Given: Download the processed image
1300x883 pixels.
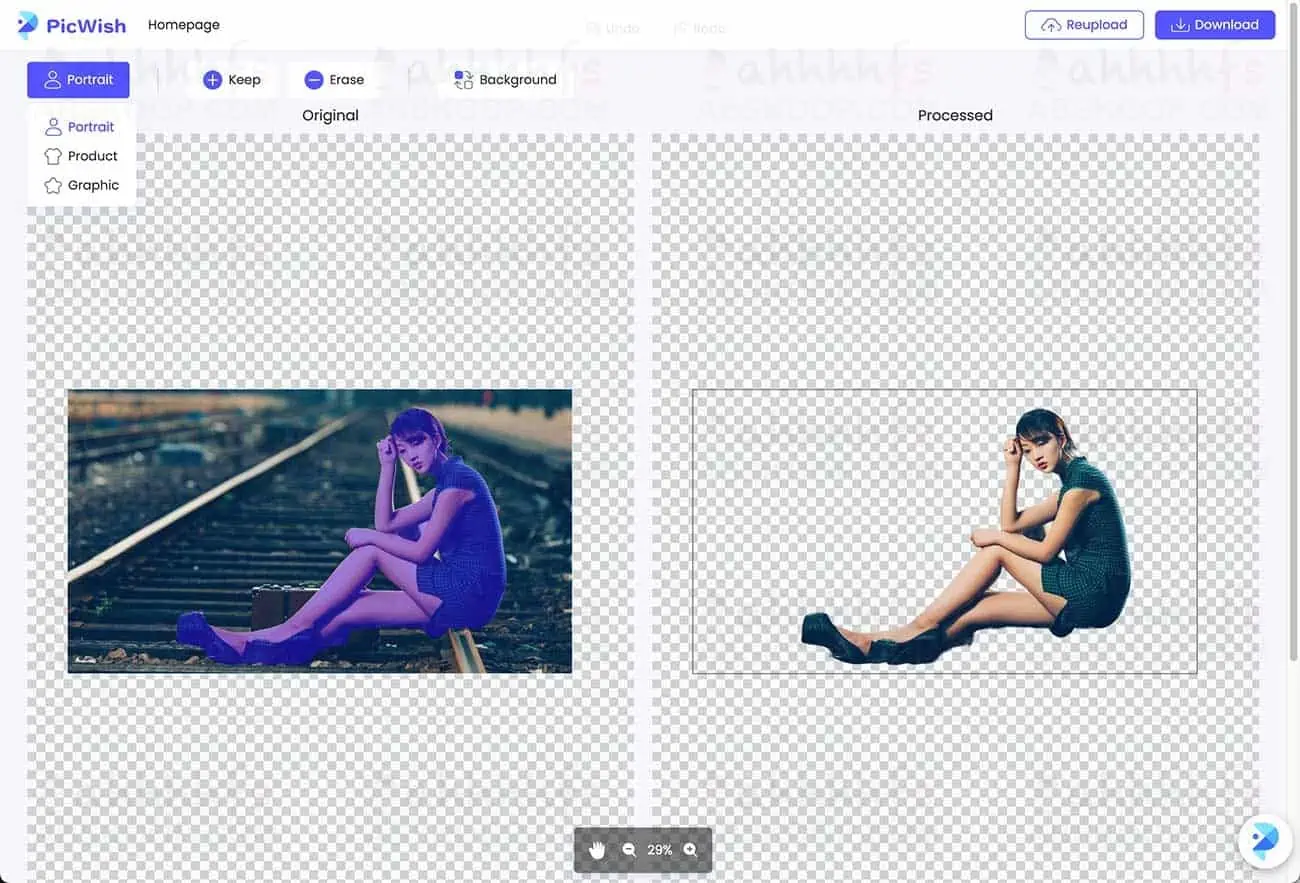Looking at the screenshot, I should (1214, 25).
